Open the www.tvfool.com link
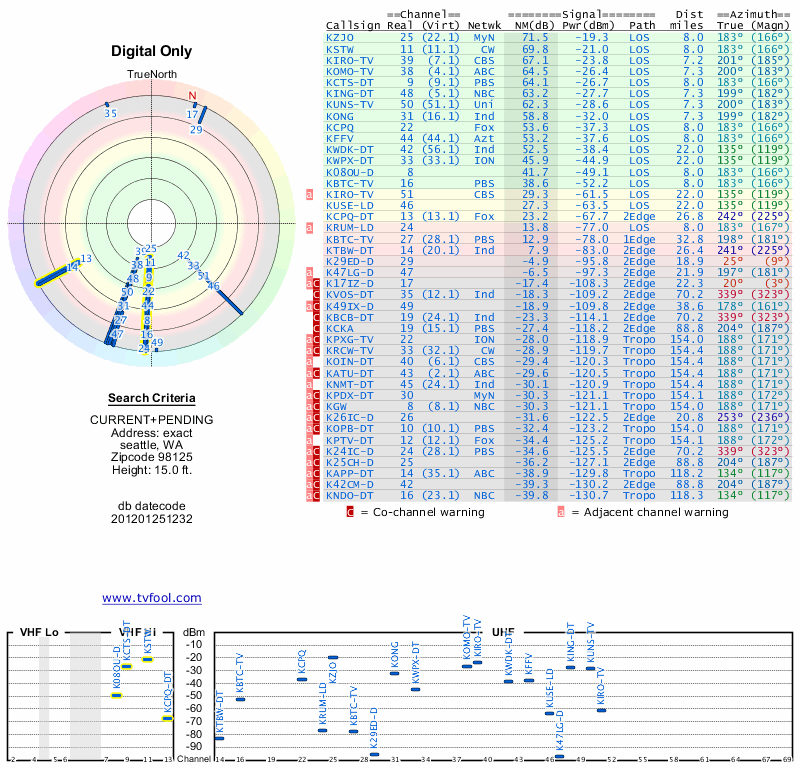 (151, 598)
